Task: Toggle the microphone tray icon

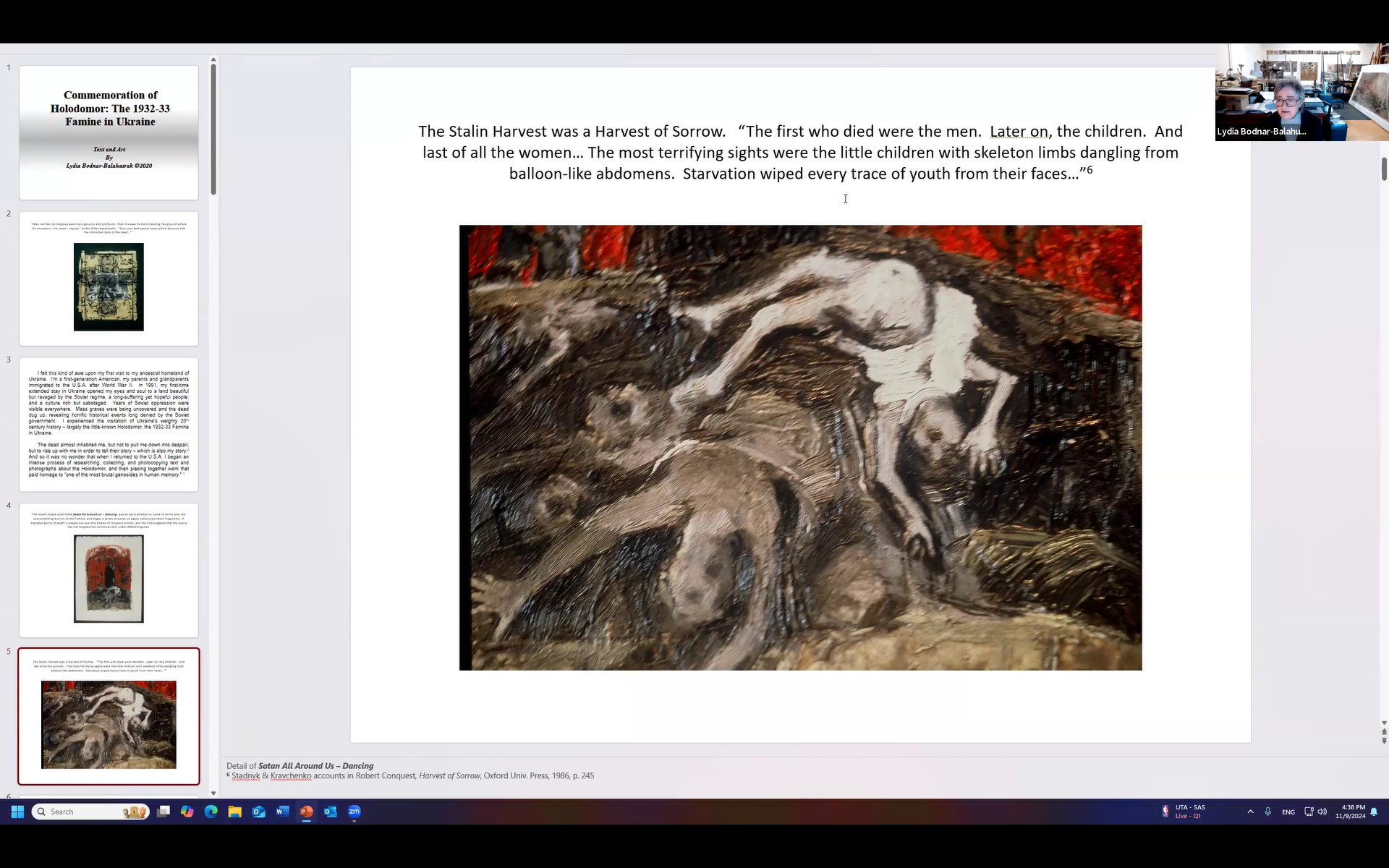Action: [1267, 812]
